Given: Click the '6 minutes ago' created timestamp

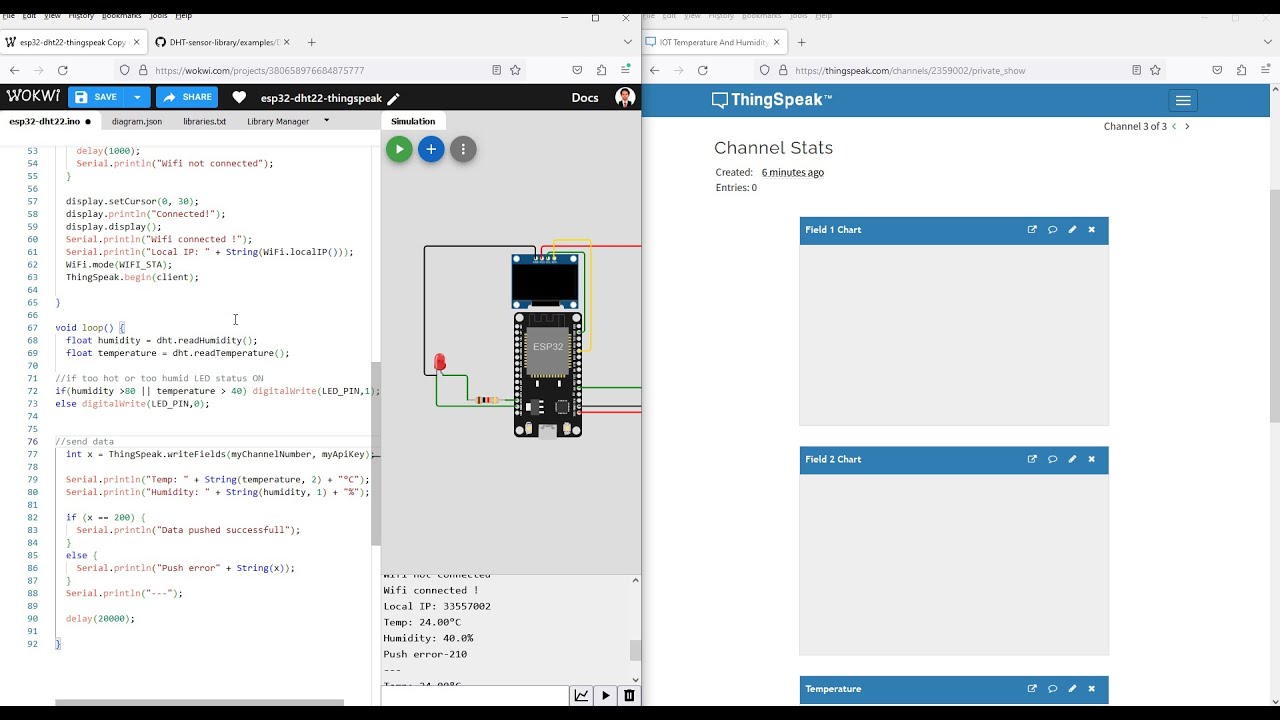Looking at the screenshot, I should point(792,172).
